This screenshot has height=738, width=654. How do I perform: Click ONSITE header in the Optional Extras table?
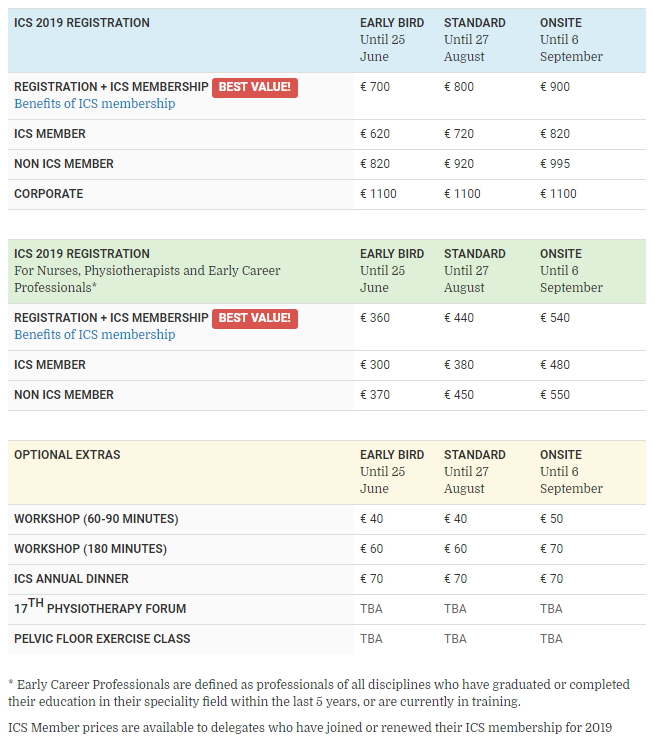coord(561,455)
